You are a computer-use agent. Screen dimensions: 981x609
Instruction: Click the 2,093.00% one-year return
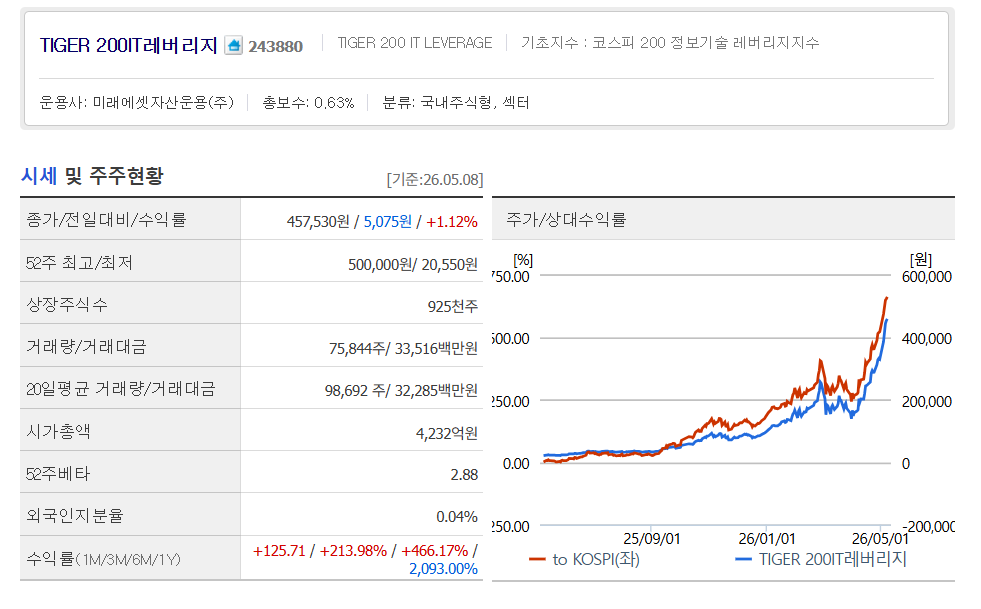click(x=443, y=569)
